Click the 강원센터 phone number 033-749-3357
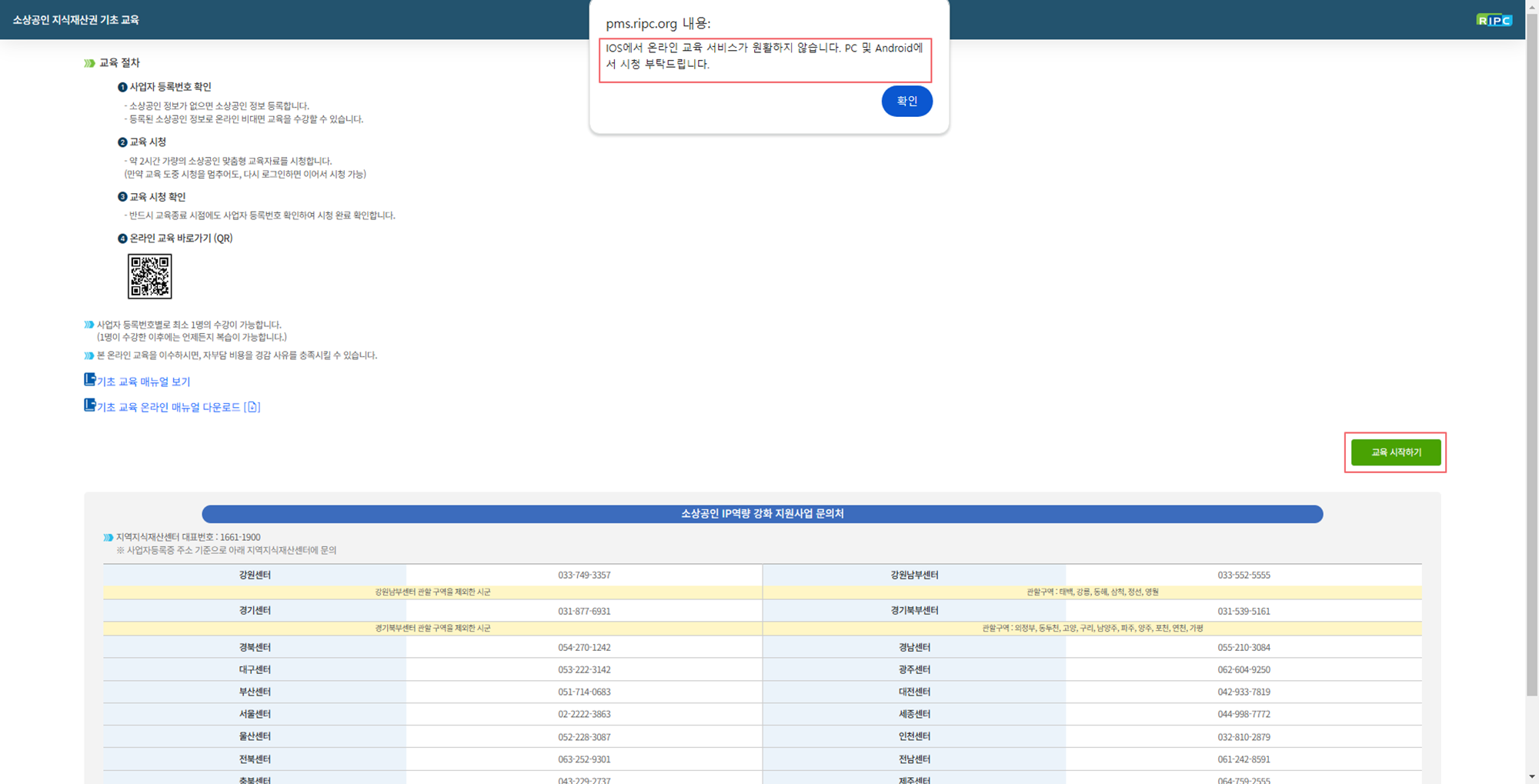Screen dimensions: 1539x784 tap(584, 575)
